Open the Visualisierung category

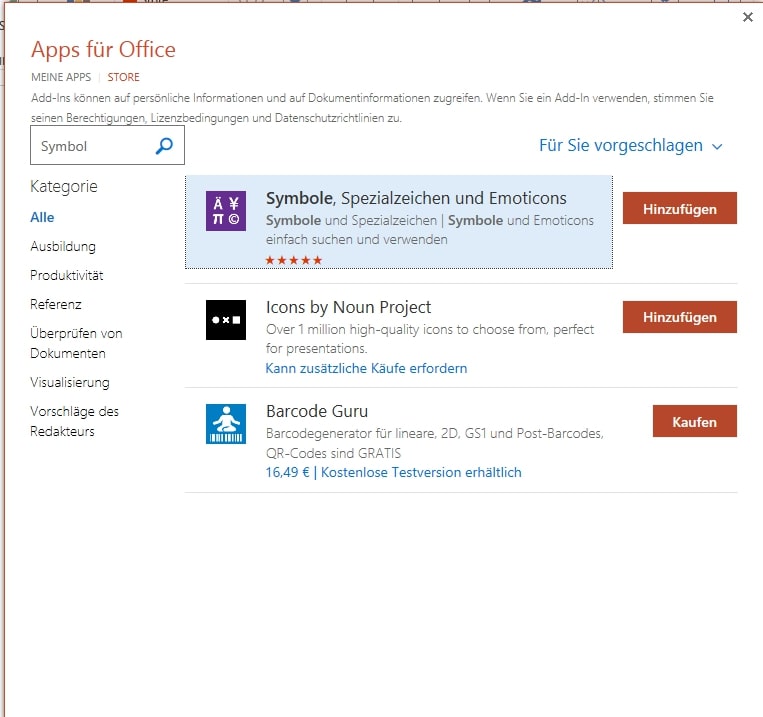pos(70,382)
